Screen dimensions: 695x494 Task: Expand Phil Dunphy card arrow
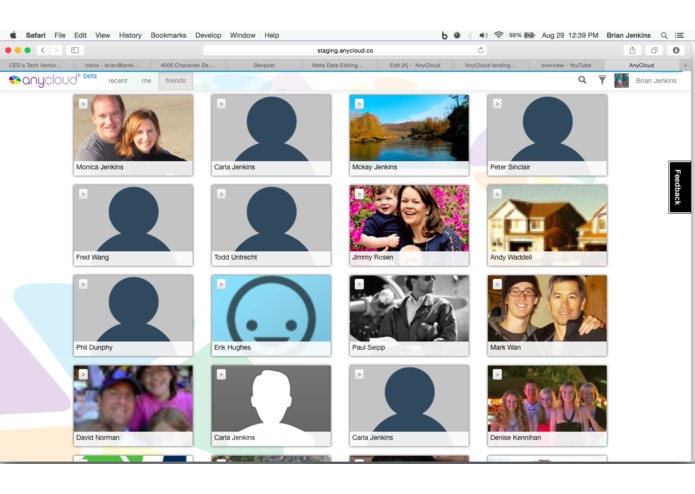point(83,284)
